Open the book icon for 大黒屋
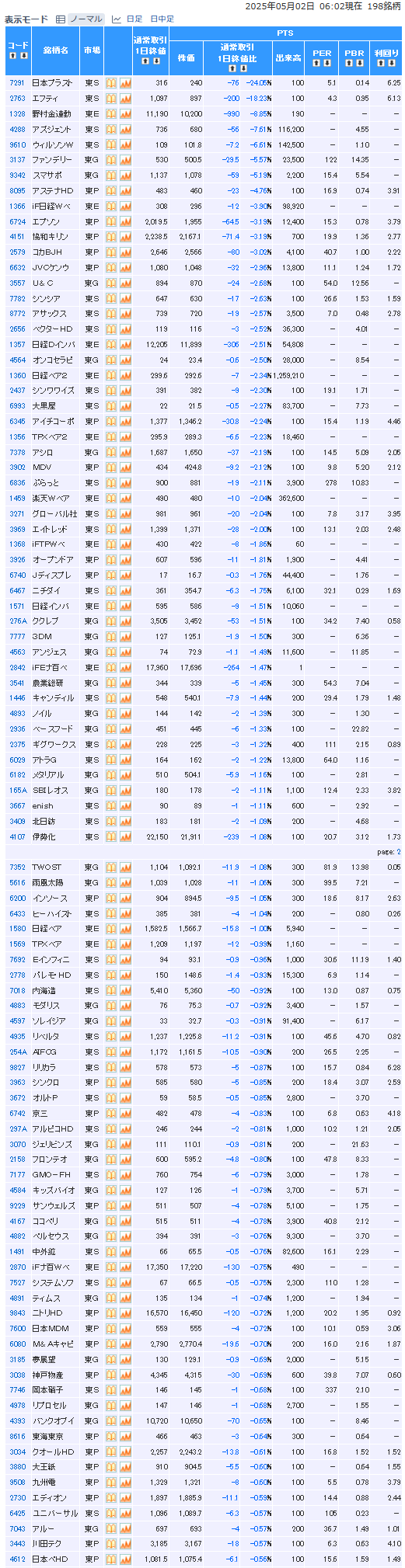This screenshot has width=405, height=1568. click(x=111, y=405)
